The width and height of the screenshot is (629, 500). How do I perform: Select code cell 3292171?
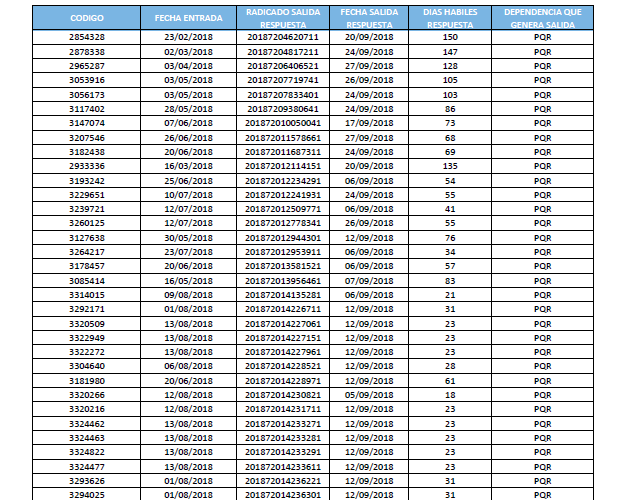(87, 309)
